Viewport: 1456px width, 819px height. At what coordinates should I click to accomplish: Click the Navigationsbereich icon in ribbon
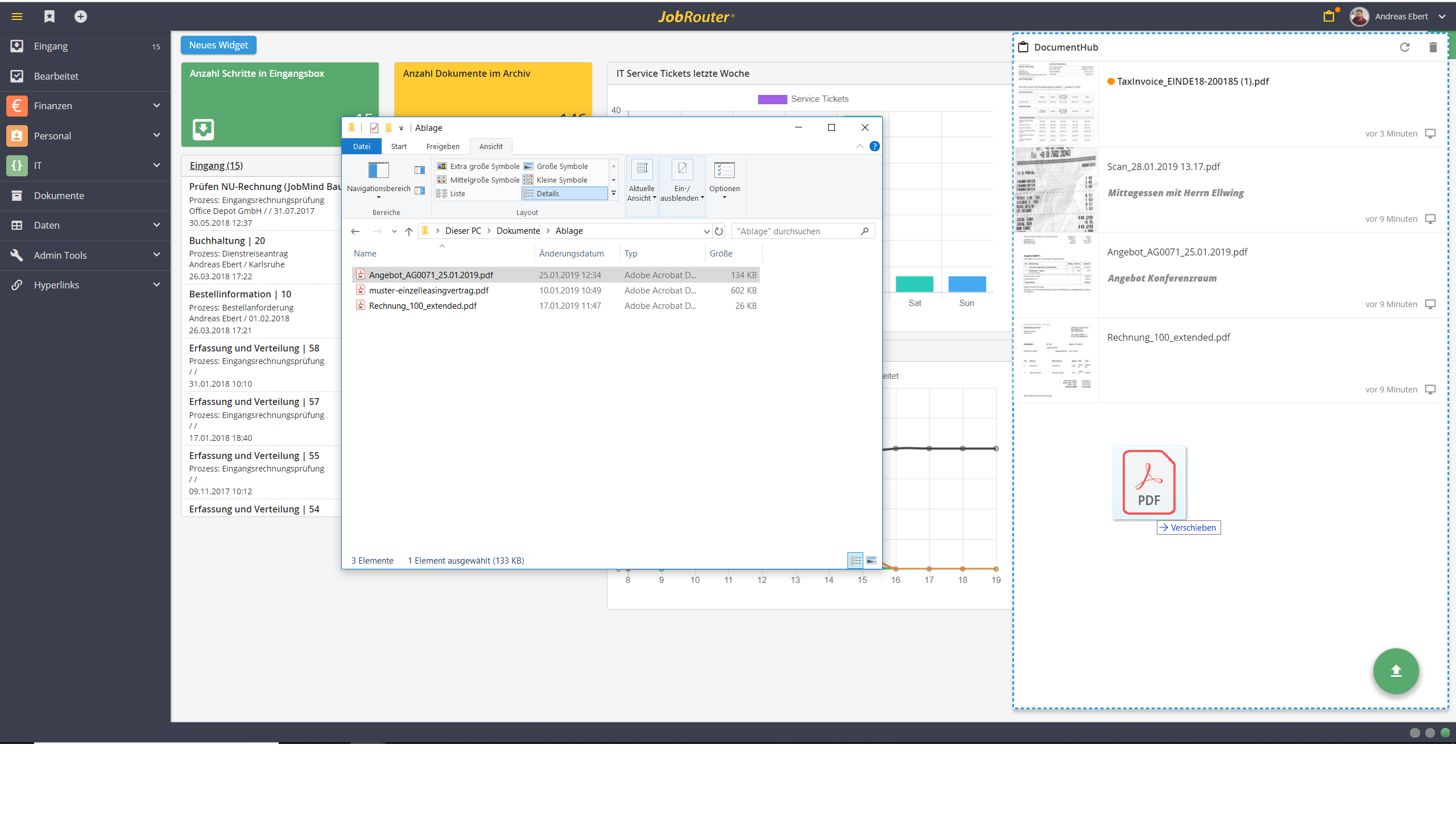[378, 170]
